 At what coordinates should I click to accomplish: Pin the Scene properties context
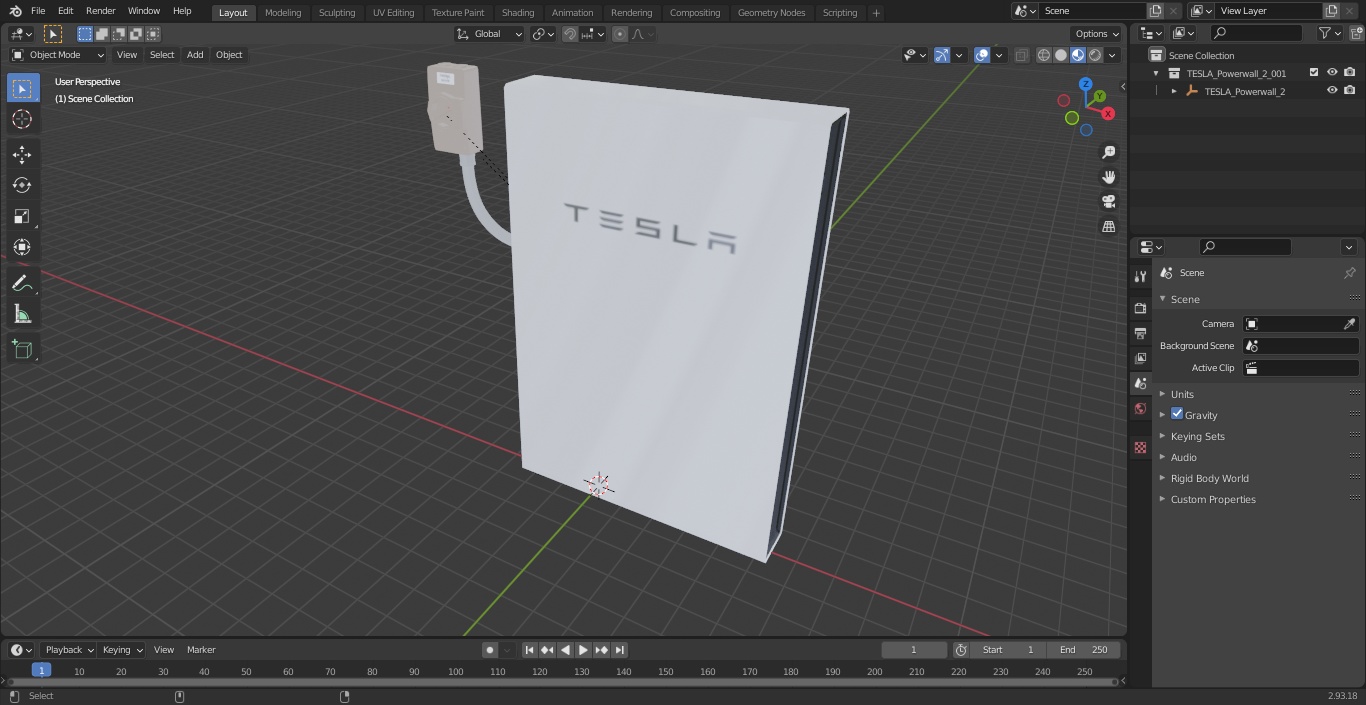coord(1349,273)
